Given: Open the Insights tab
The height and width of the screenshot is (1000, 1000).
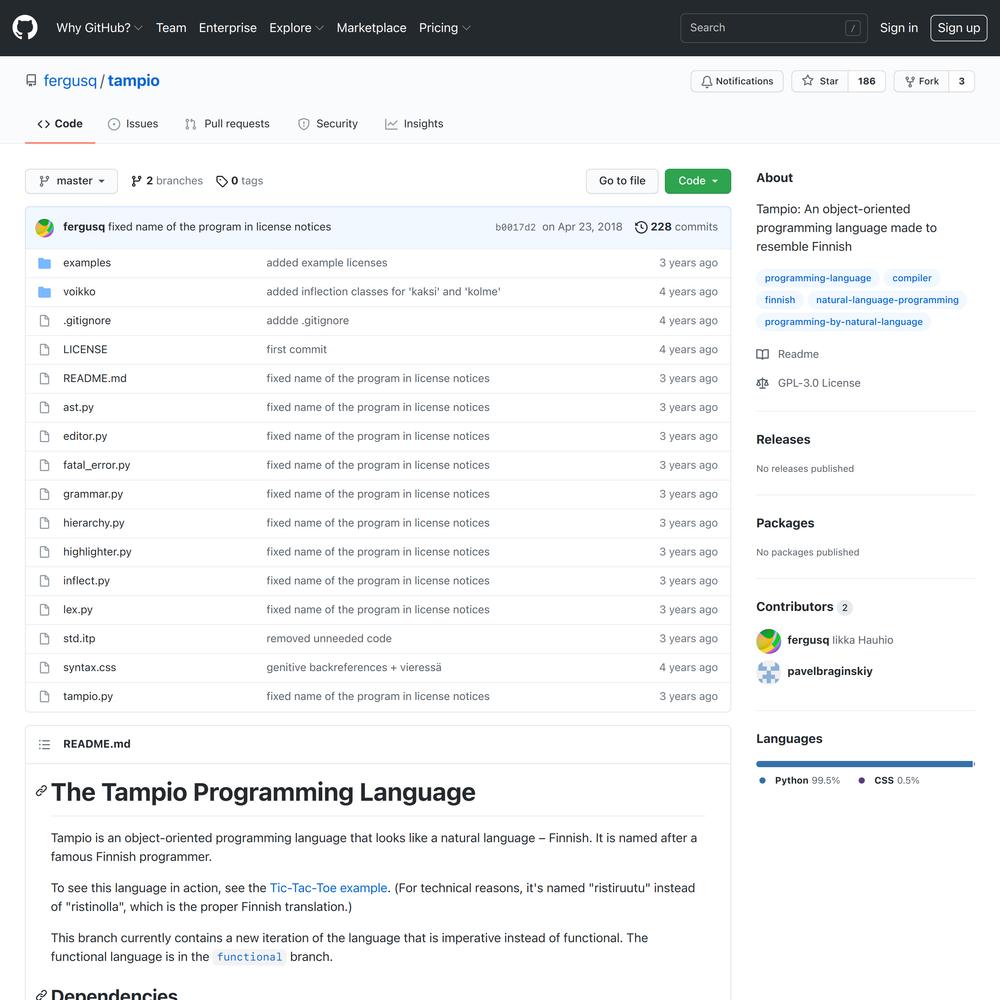Looking at the screenshot, I should point(414,124).
